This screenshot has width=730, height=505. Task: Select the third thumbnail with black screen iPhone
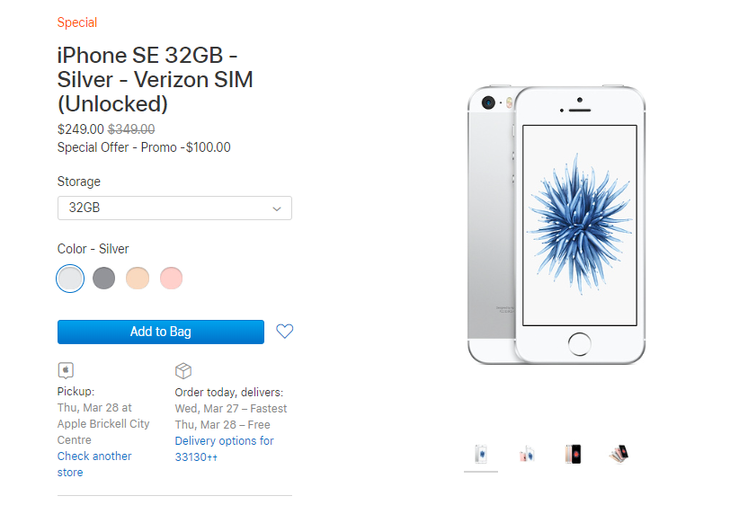[572, 453]
